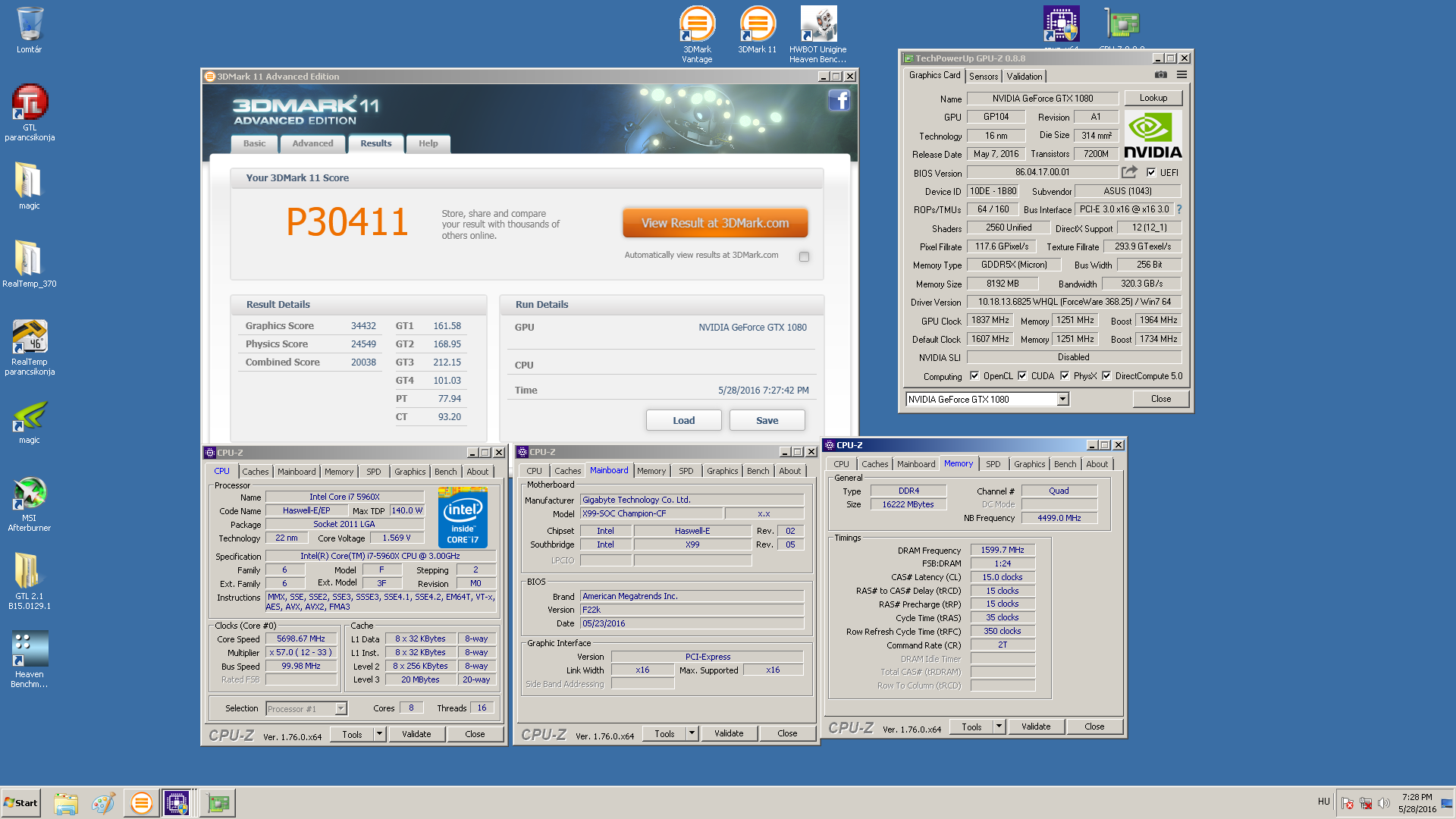Switch to GPU-Z taskbar button
The image size is (1456, 819).
pyautogui.click(x=218, y=803)
